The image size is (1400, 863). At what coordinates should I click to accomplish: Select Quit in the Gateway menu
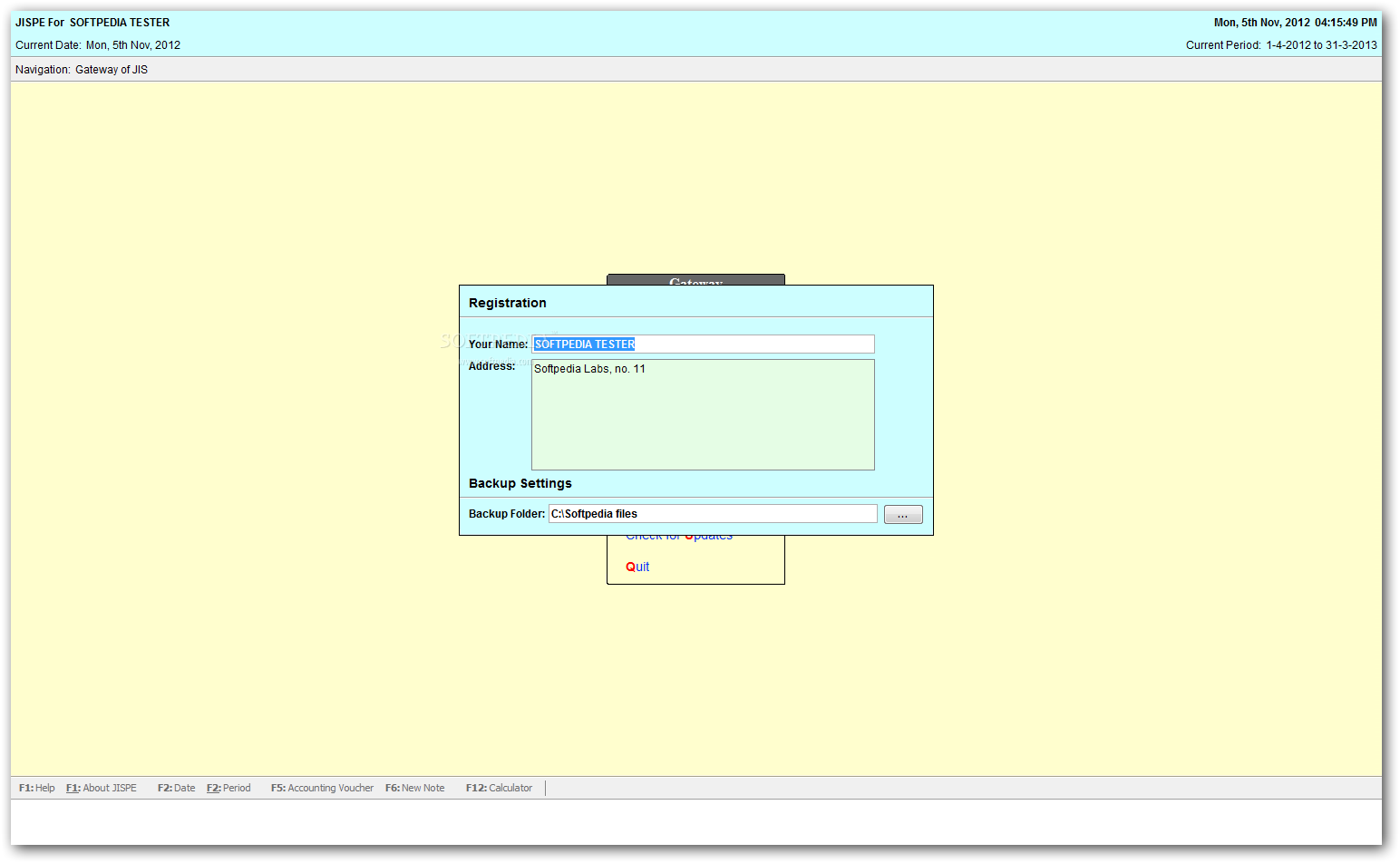[637, 567]
